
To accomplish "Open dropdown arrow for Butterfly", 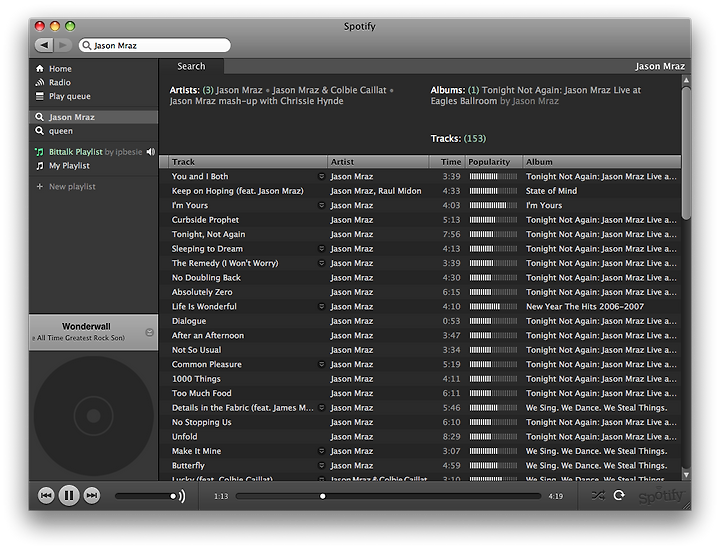I will 321,465.
